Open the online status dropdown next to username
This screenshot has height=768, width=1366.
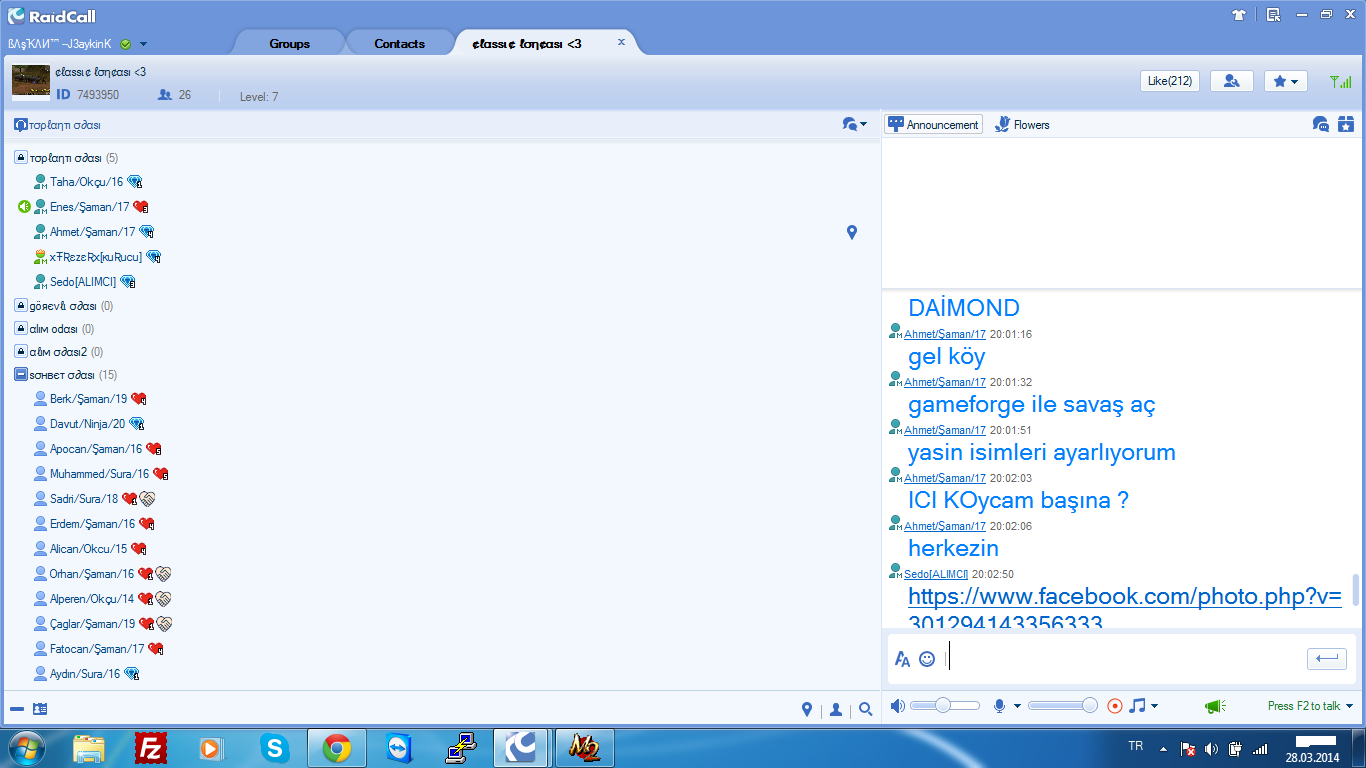point(144,44)
